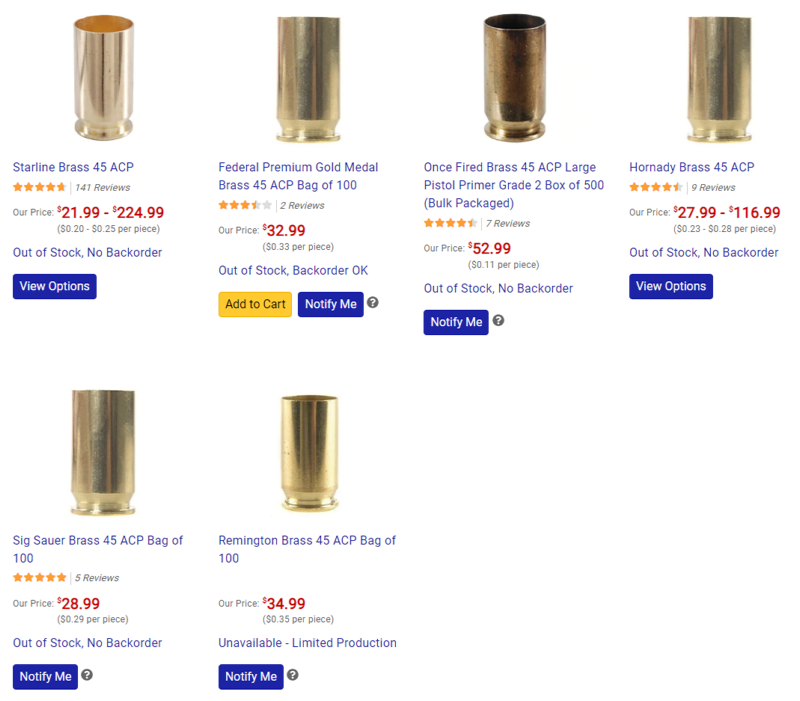This screenshot has width=800, height=701.
Task: Click Hornady Brass star rating
Action: pyautogui.click(x=655, y=187)
